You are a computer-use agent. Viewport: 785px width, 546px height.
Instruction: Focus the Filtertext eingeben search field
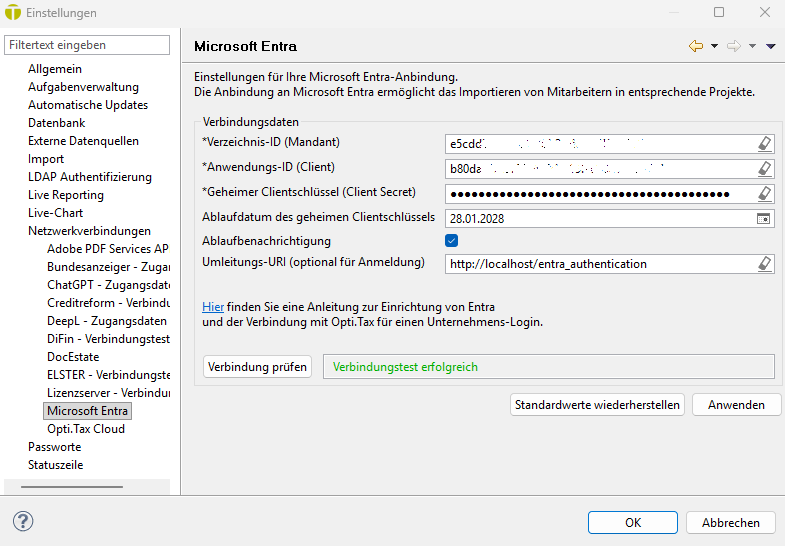coord(87,45)
